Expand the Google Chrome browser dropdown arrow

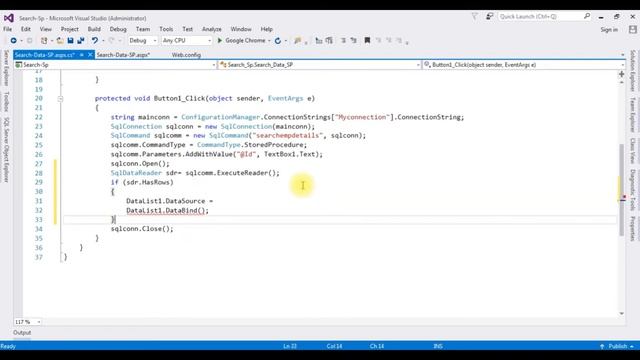click(269, 40)
